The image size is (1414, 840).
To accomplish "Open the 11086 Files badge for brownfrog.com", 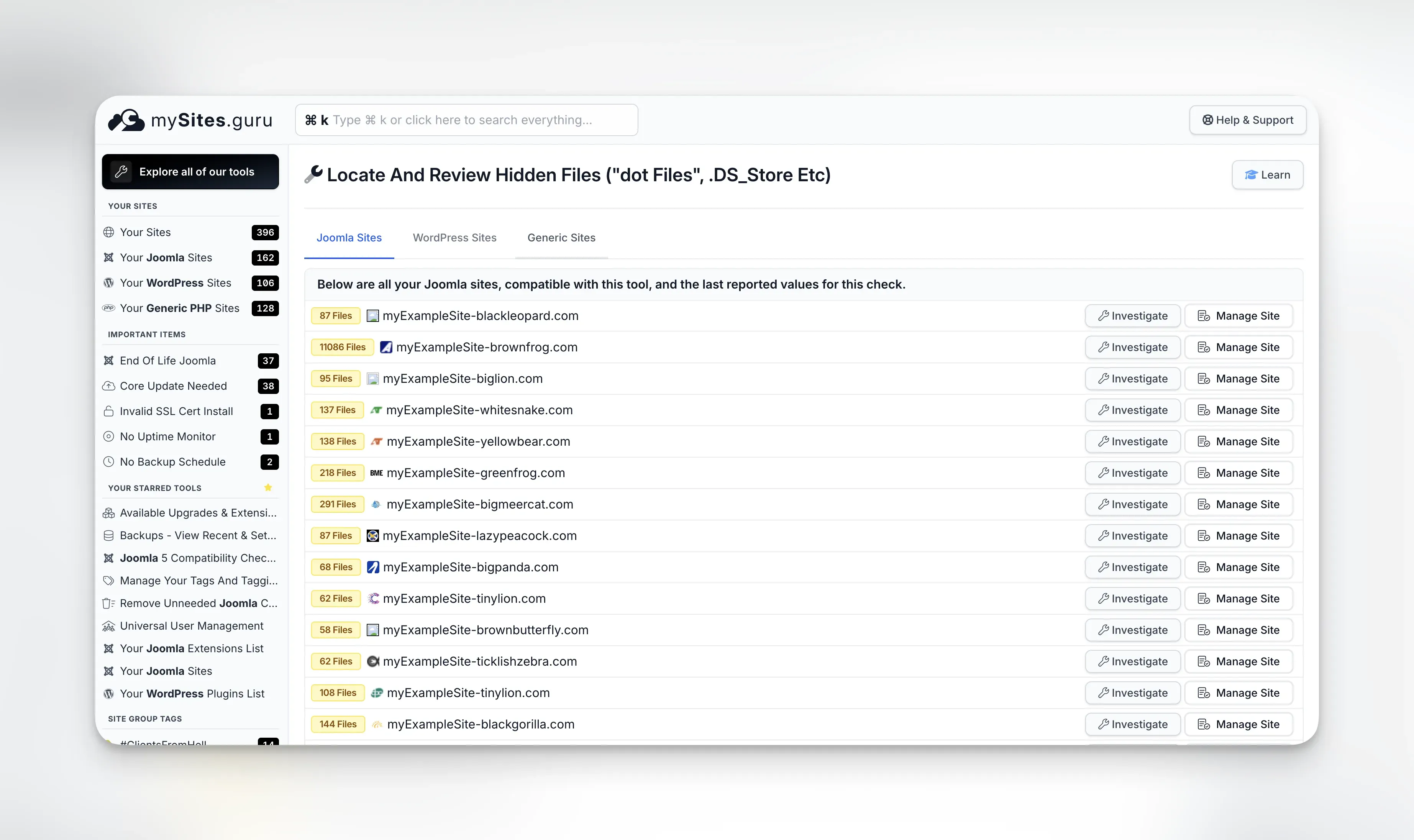I will click(x=342, y=346).
